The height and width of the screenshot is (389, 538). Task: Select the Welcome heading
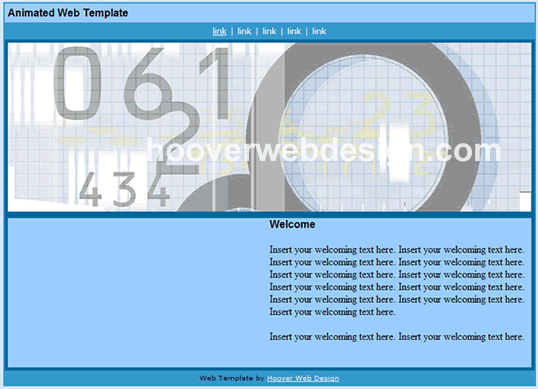tap(292, 224)
